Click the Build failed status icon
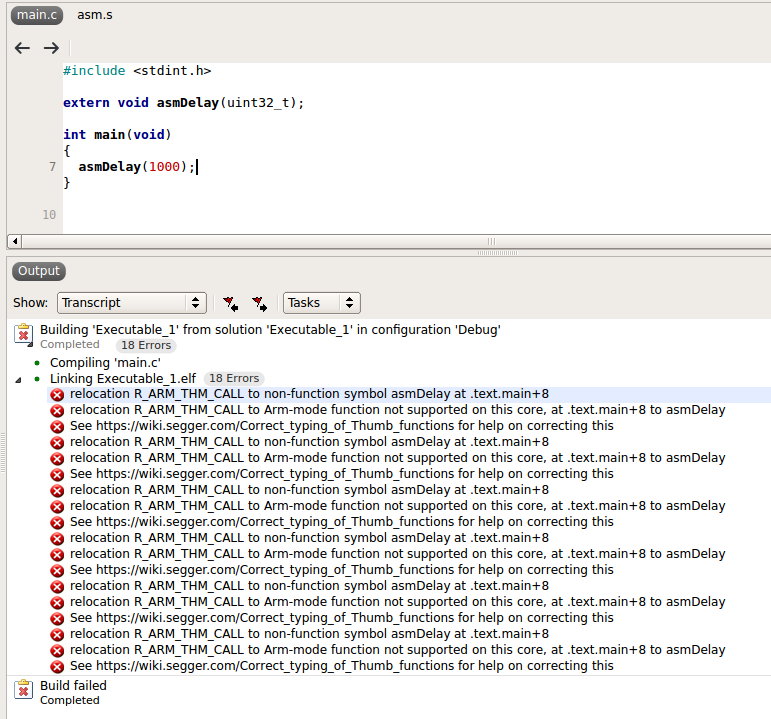 (24, 689)
